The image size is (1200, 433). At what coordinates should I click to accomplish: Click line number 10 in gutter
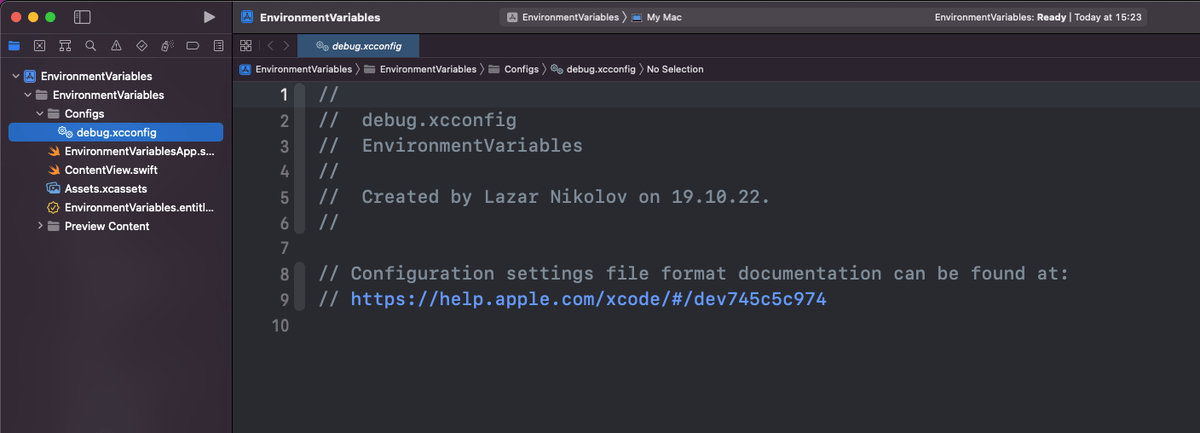tap(279, 325)
